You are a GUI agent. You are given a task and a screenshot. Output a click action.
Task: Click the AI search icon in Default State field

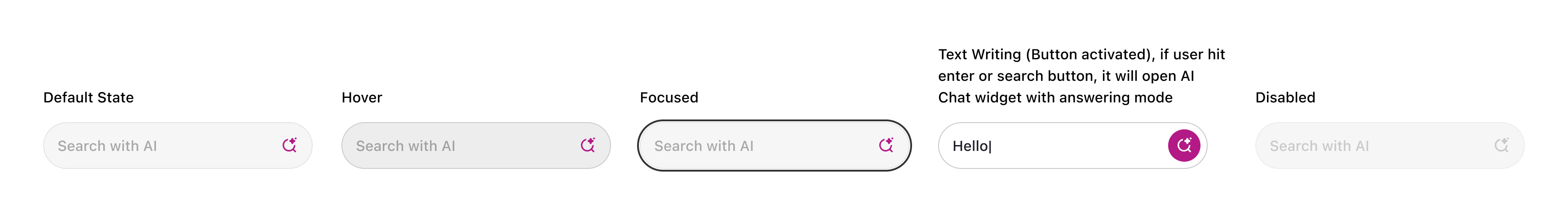point(289,145)
